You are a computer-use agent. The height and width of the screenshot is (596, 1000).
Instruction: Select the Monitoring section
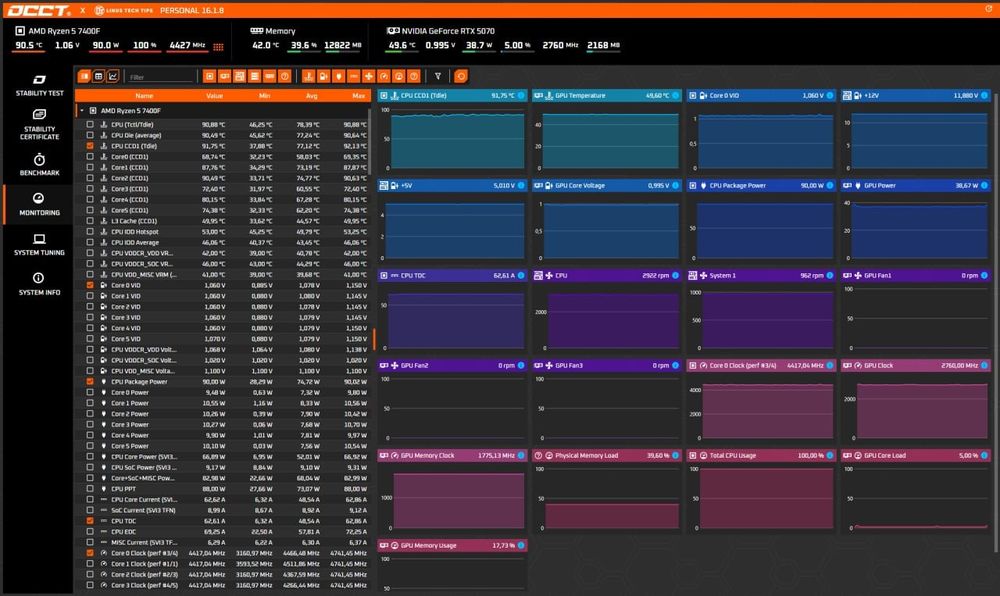pyautogui.click(x=39, y=204)
